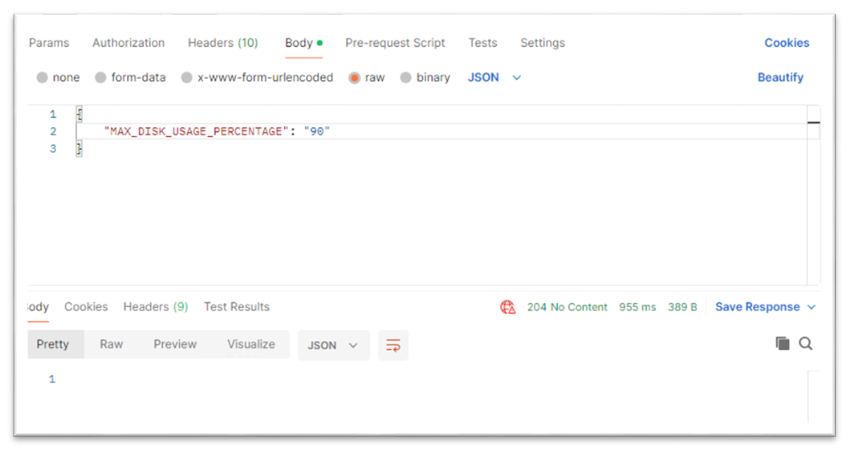Select the binary radio option
852x456 pixels.
coord(406,78)
